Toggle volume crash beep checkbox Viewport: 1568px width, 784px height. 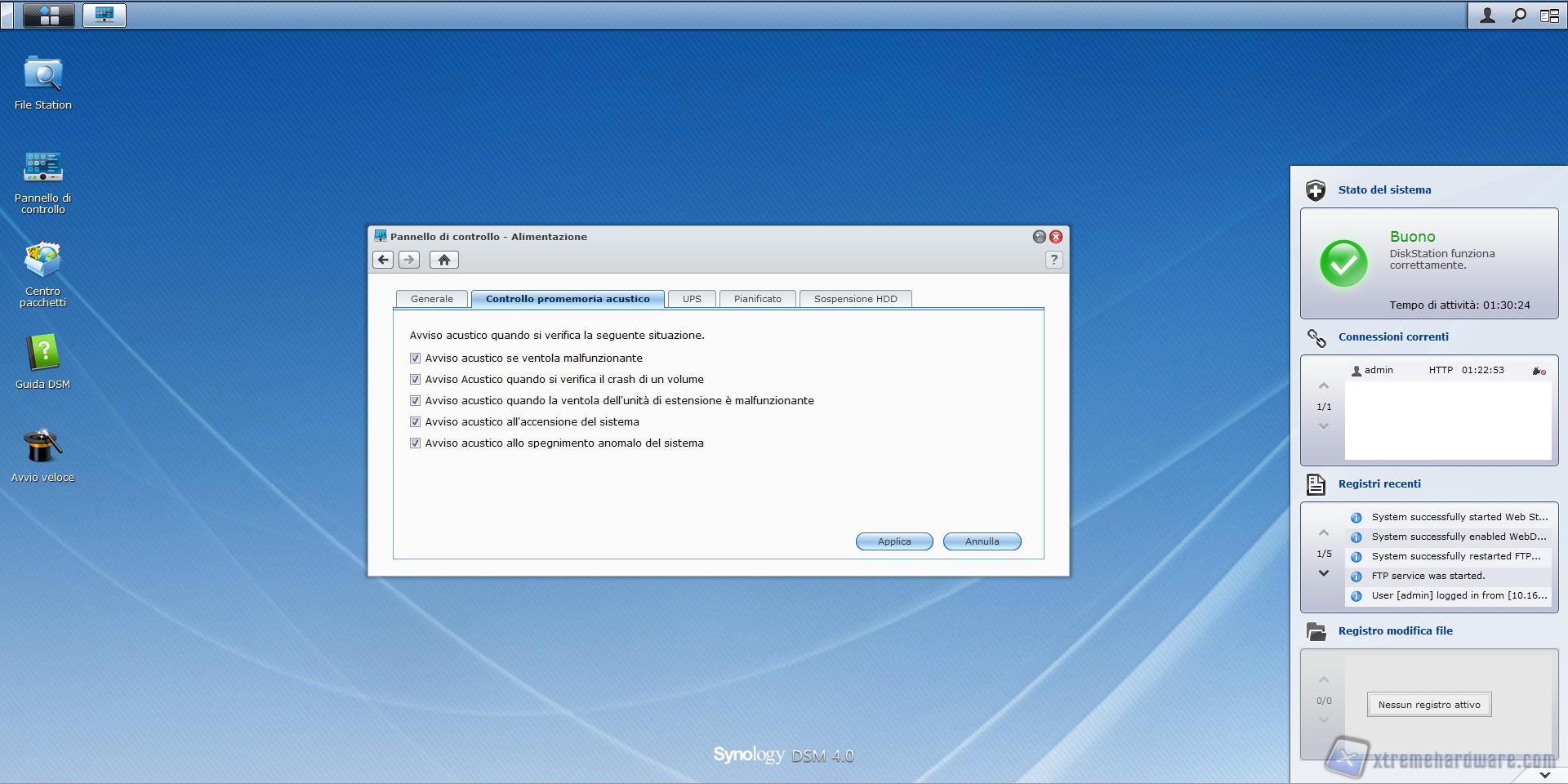(x=415, y=379)
